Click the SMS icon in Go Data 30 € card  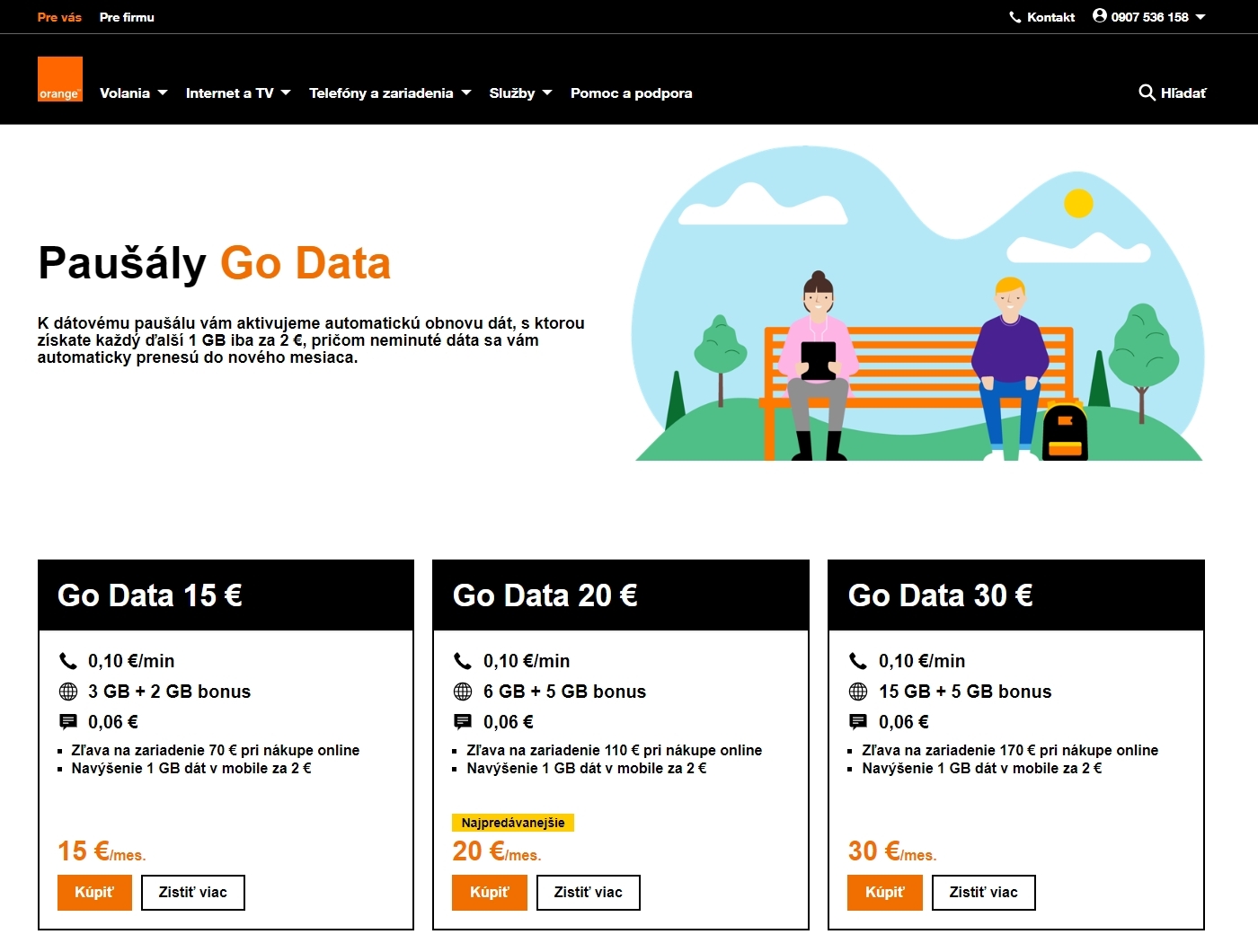click(858, 722)
